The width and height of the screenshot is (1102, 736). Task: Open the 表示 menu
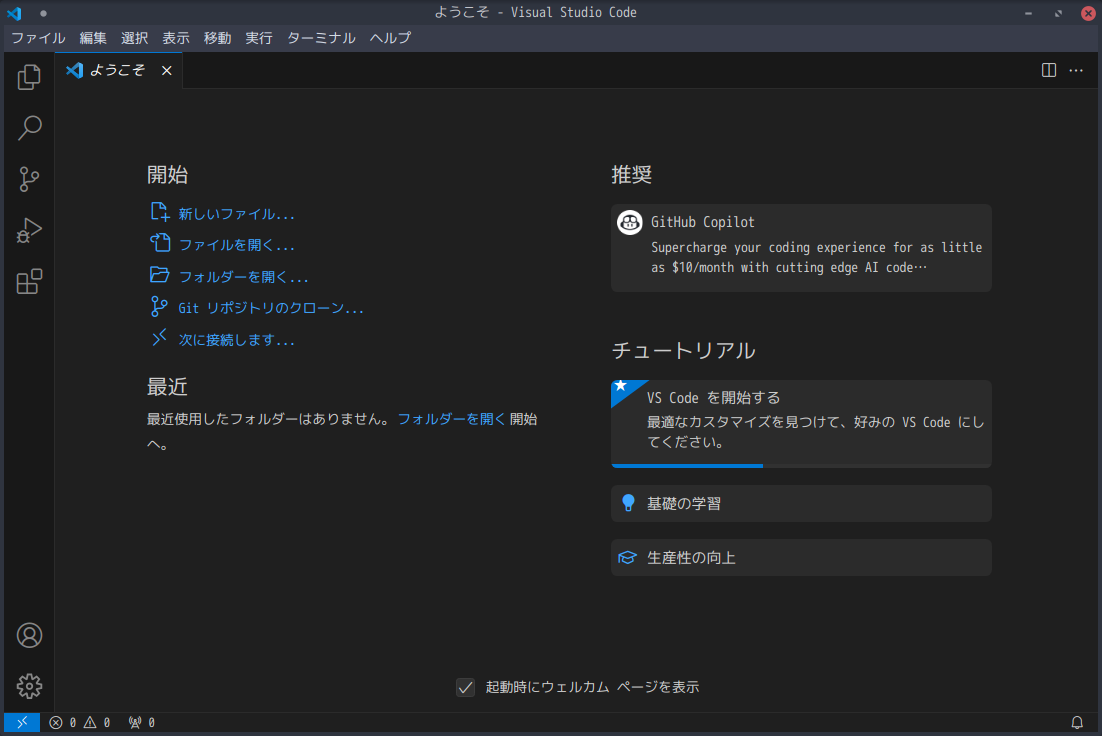tap(176, 38)
